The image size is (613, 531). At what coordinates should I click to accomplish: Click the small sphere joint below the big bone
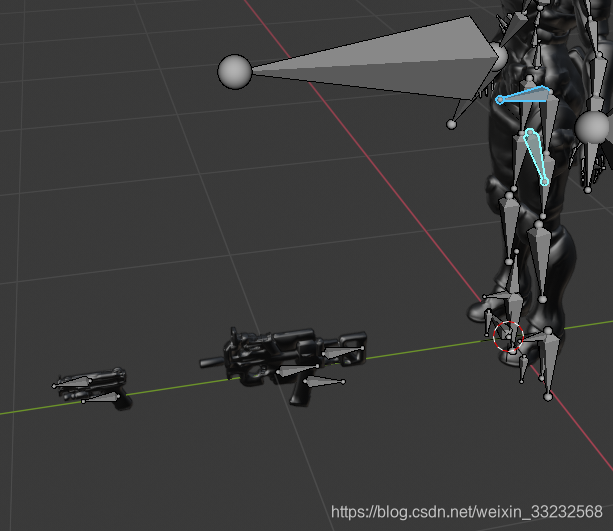[451, 125]
